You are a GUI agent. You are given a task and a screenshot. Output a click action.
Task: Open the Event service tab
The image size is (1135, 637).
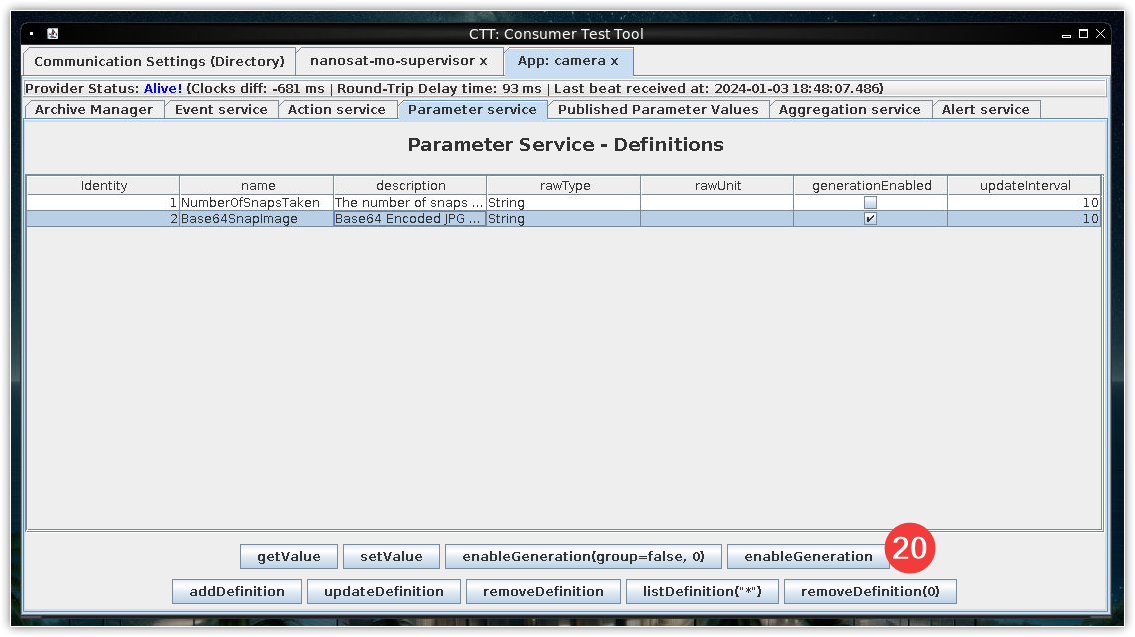221,110
